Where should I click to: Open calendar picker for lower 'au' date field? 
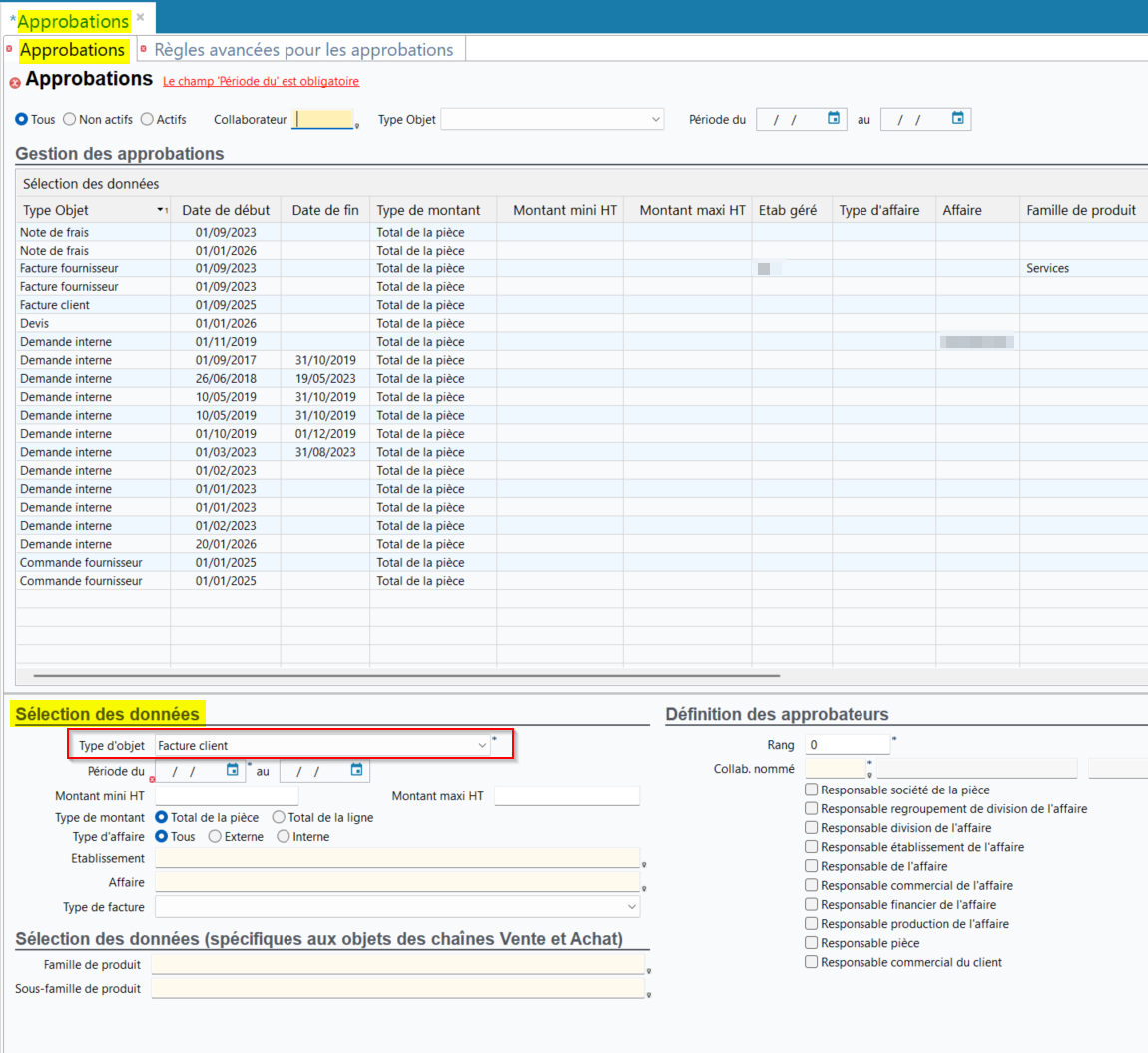(x=356, y=770)
